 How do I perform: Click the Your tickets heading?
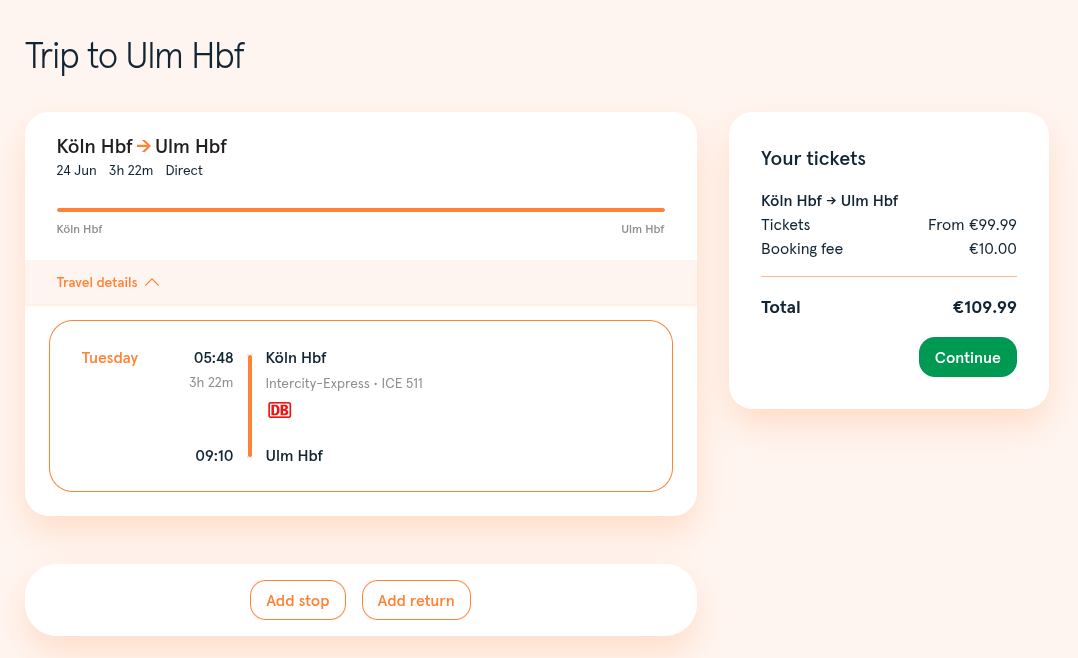[x=813, y=159]
